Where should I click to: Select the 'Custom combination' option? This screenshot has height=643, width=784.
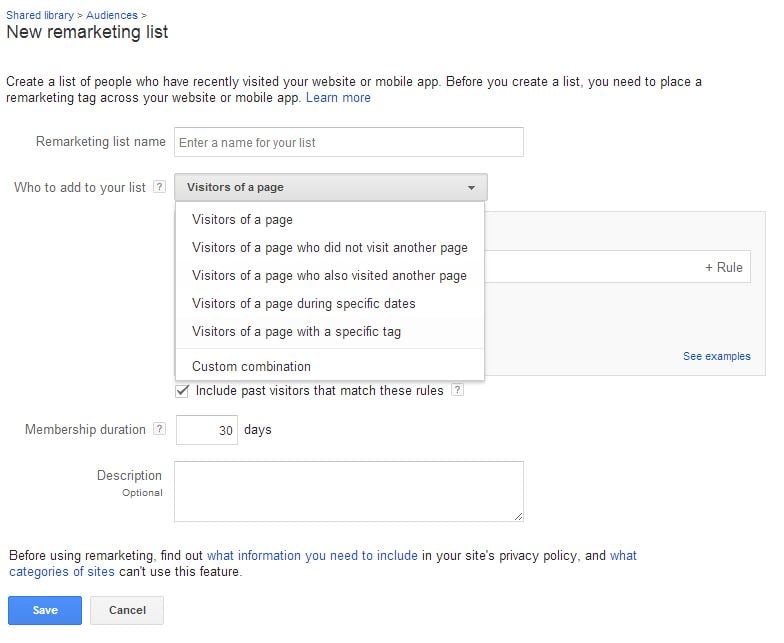point(251,367)
